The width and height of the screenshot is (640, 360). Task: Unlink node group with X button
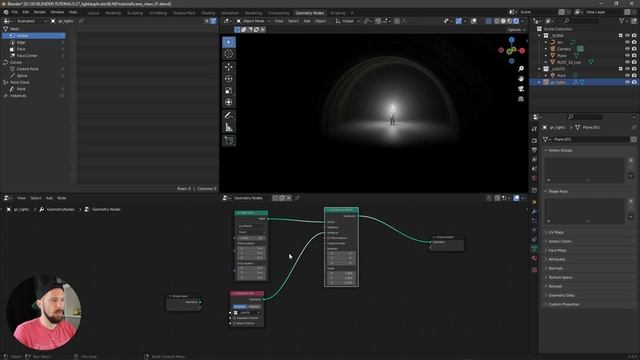[x=289, y=198]
